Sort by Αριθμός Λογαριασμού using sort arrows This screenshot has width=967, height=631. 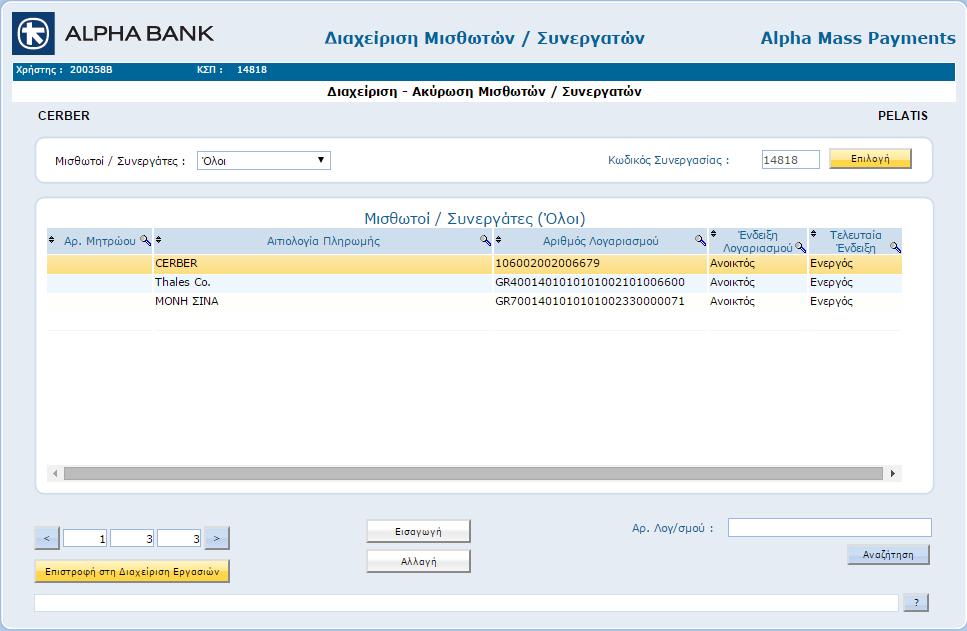point(498,240)
